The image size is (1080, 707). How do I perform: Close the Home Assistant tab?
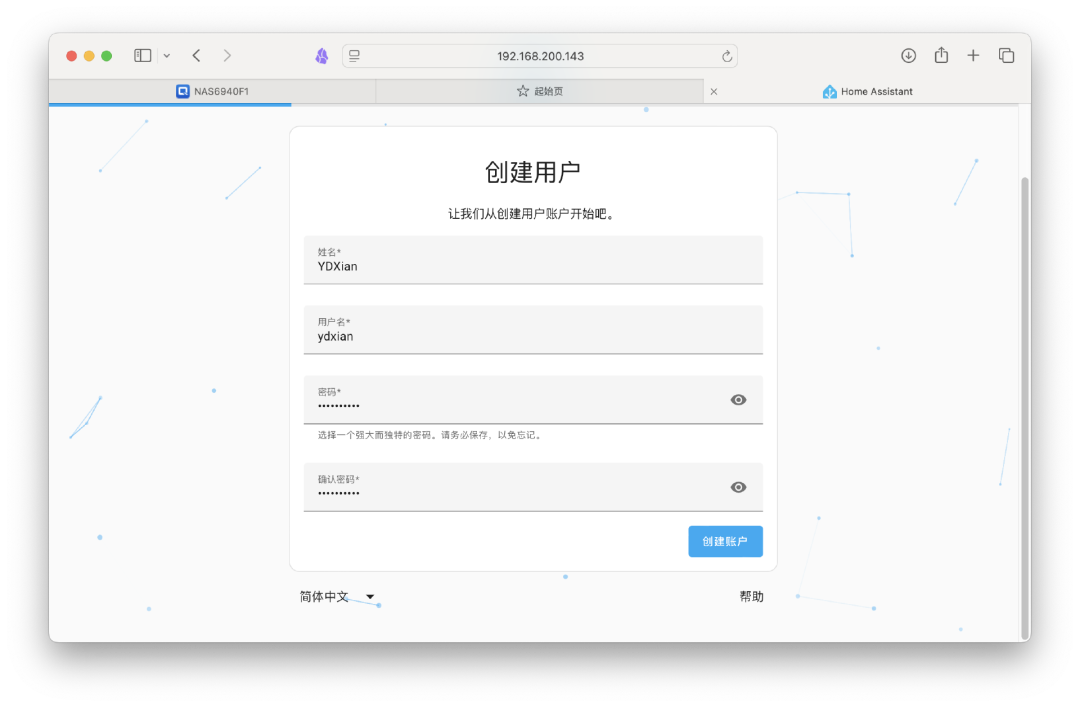pyautogui.click(x=714, y=92)
